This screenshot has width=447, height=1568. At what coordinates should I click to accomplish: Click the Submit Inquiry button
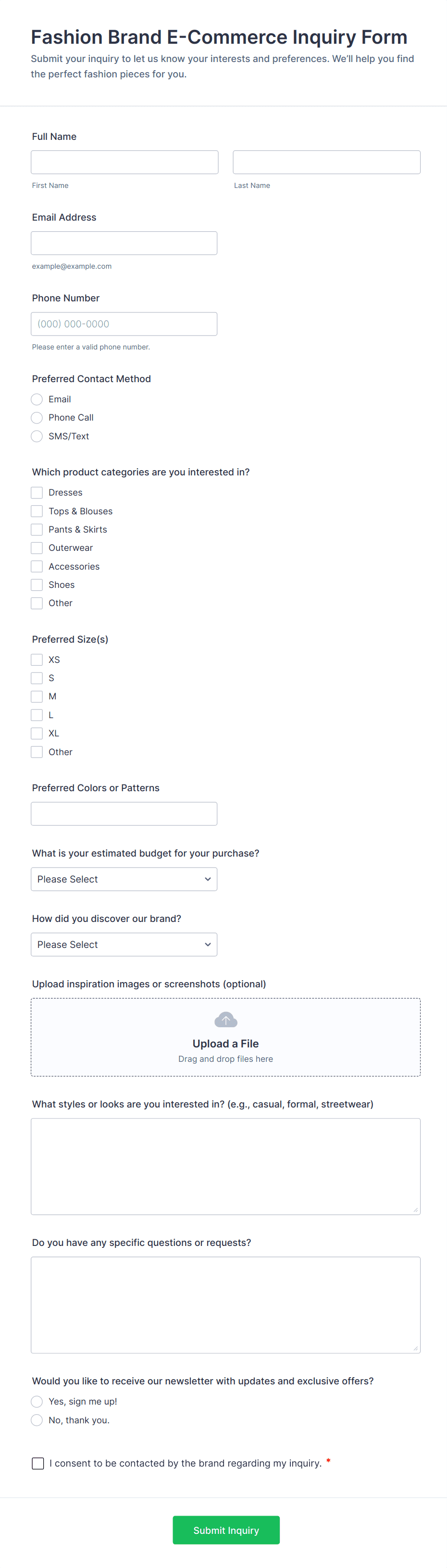click(x=226, y=1530)
